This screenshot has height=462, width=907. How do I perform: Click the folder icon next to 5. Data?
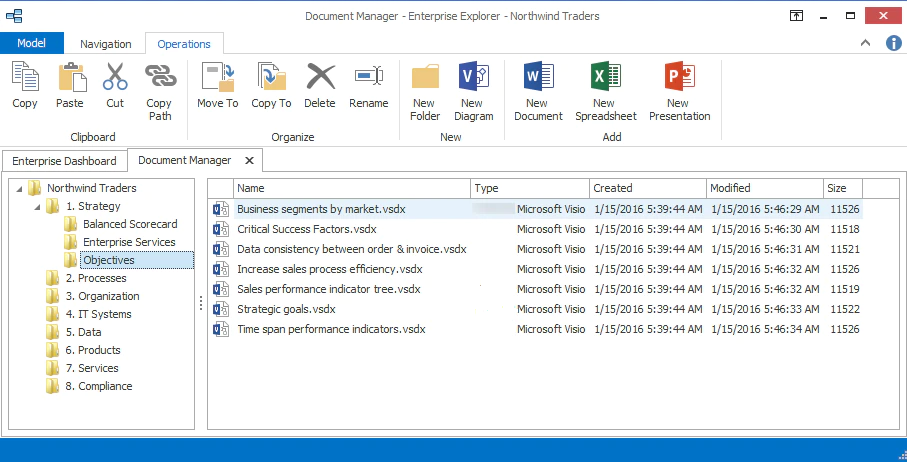[x=53, y=332]
